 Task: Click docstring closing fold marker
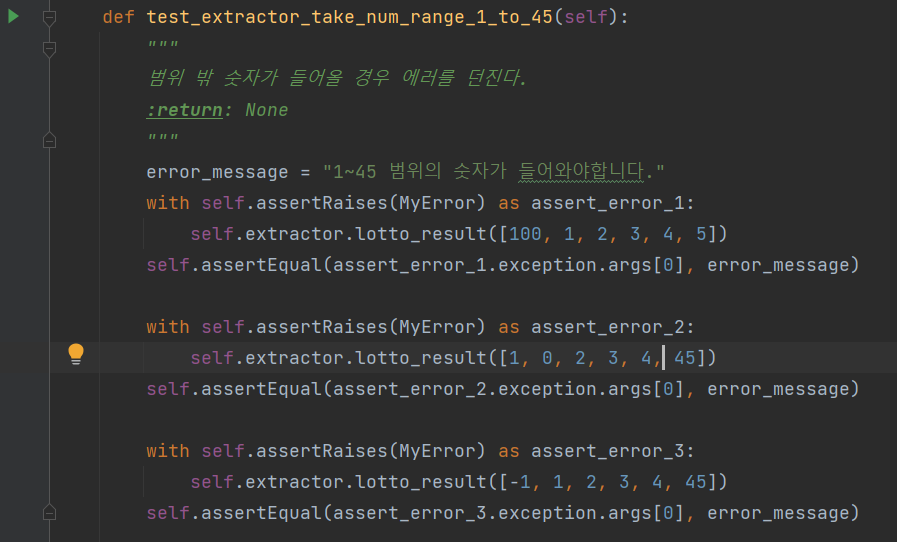49,140
